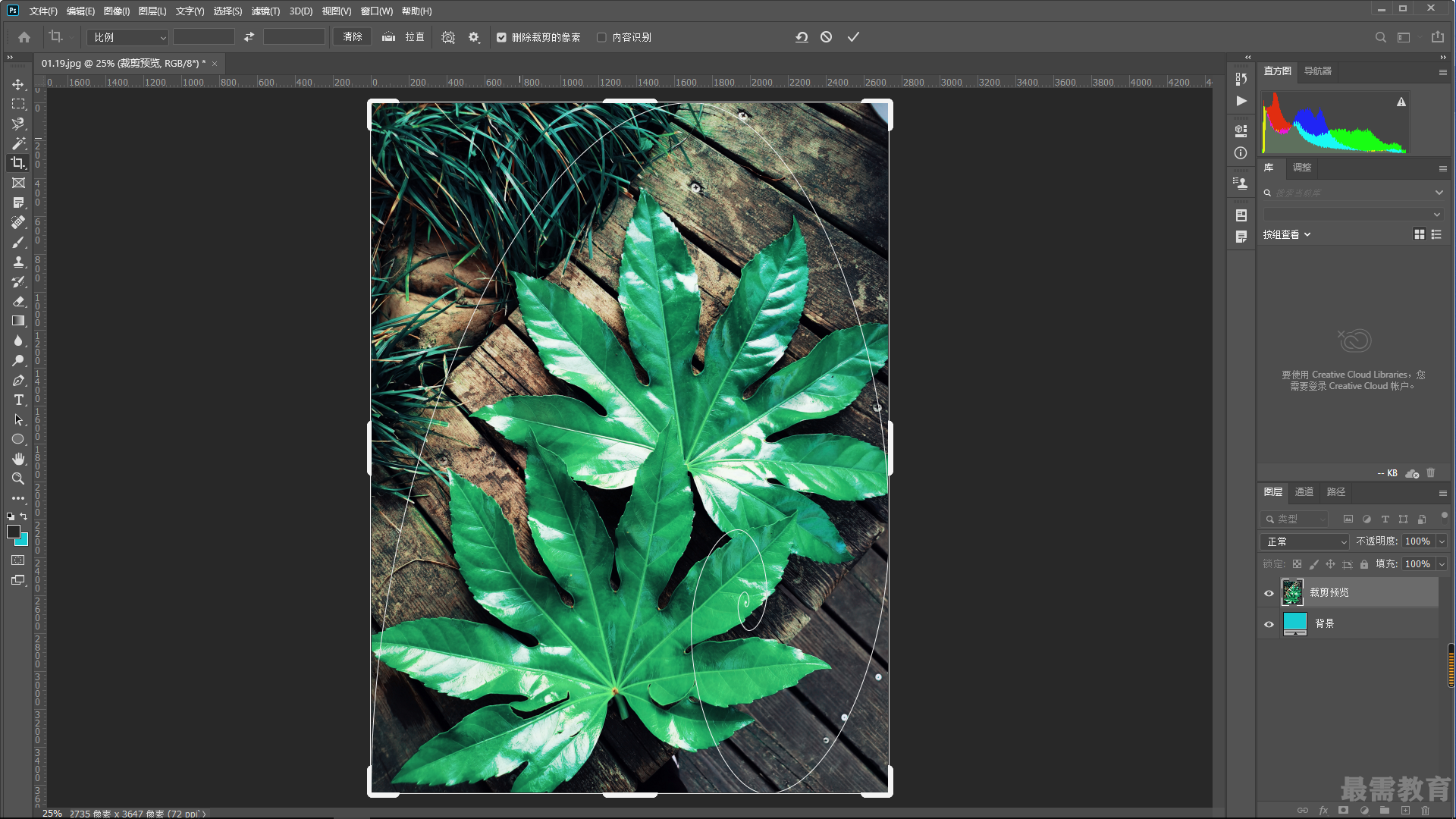
Task: Open the 图像(I) menu
Action: 117,11
